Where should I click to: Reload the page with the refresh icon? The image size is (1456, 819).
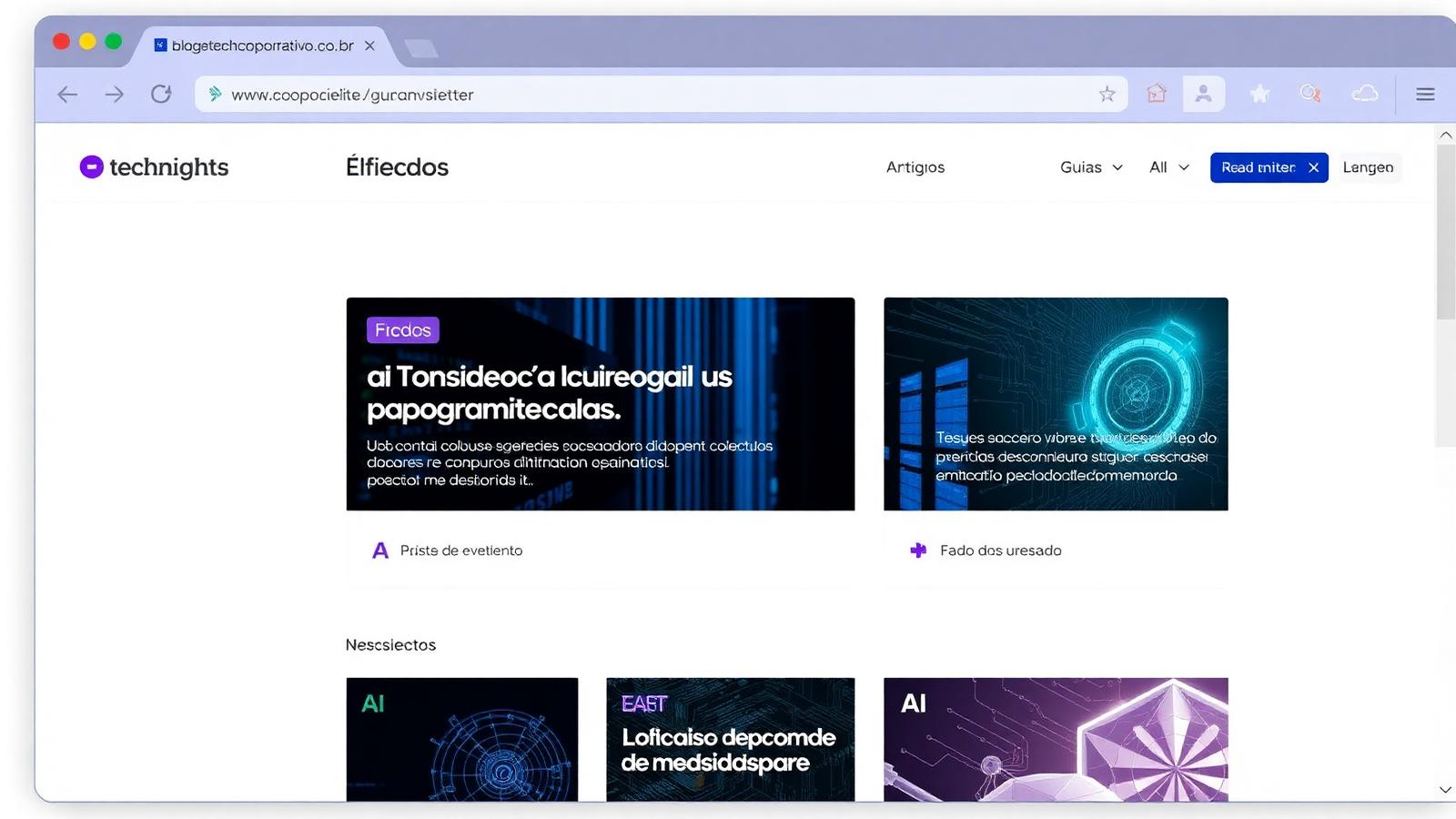click(x=161, y=94)
